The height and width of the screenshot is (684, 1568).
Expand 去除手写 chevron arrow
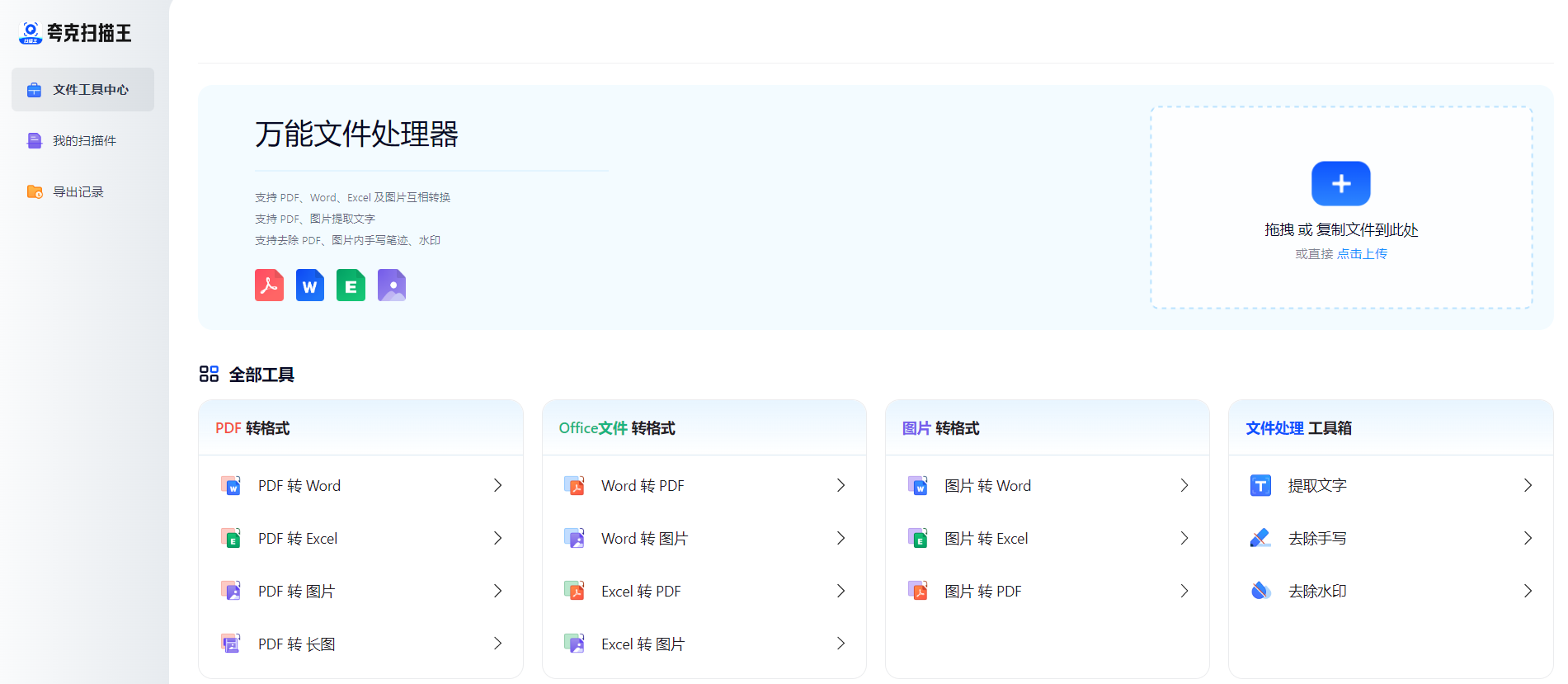pyautogui.click(x=1528, y=538)
